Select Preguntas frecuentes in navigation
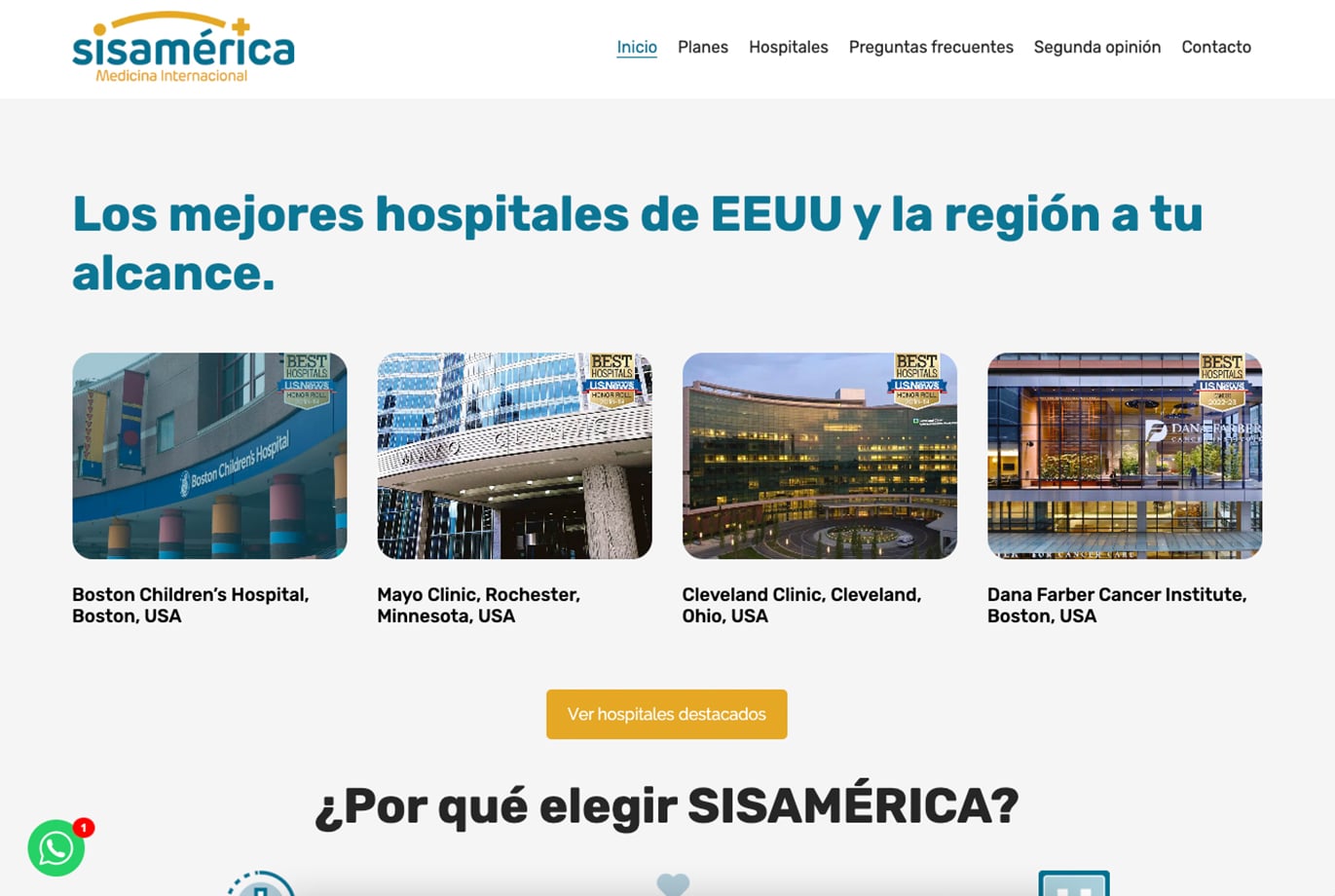Image resolution: width=1335 pixels, height=896 pixels. 931,47
